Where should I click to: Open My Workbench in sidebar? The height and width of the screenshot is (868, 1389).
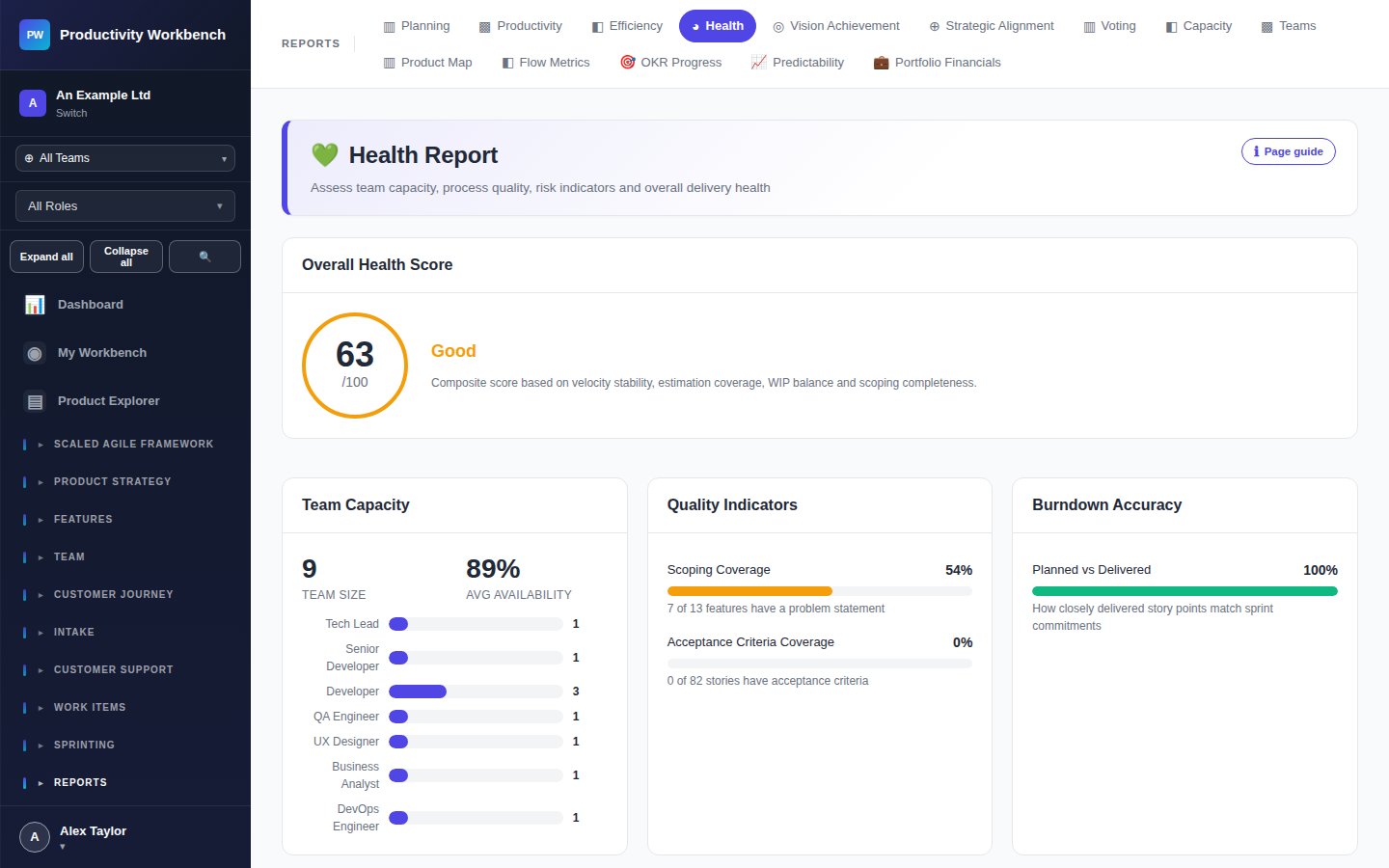[x=125, y=353]
